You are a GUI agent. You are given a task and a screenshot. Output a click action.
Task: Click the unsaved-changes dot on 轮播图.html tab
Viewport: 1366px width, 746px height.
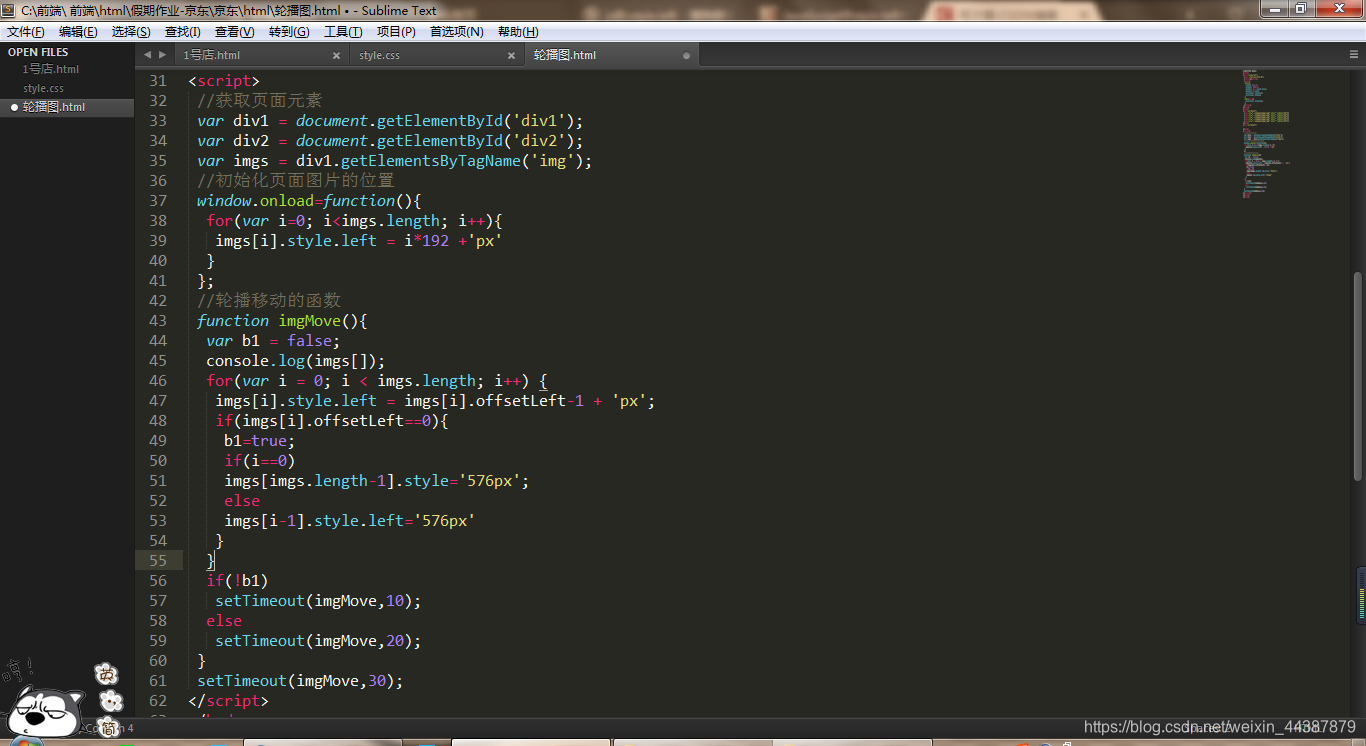686,55
